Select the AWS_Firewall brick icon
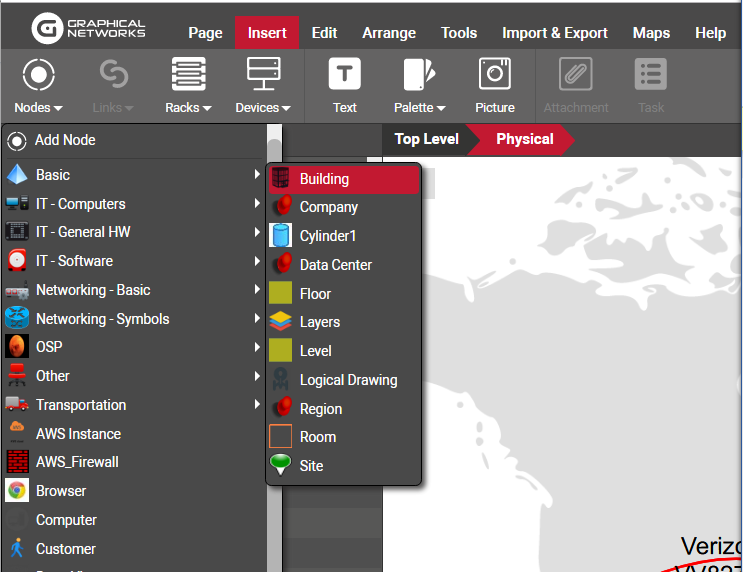This screenshot has width=743, height=572. click(17, 462)
